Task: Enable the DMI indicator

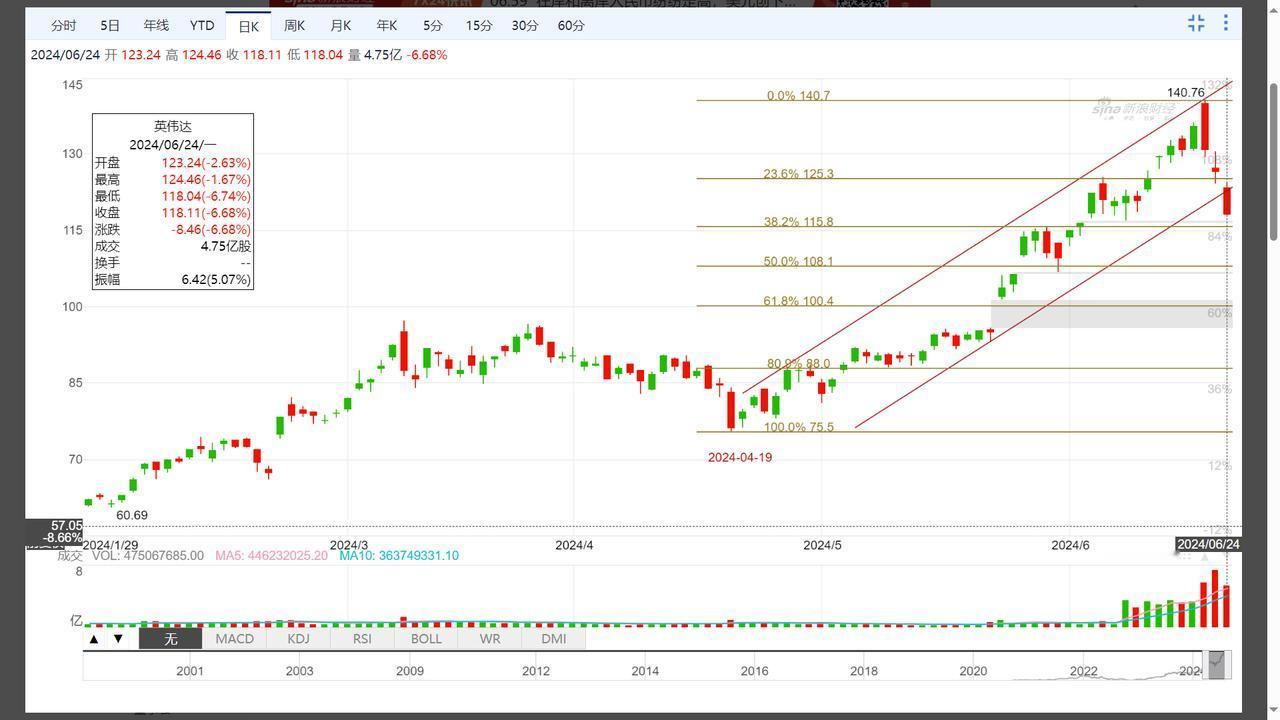Action: pyautogui.click(x=553, y=638)
